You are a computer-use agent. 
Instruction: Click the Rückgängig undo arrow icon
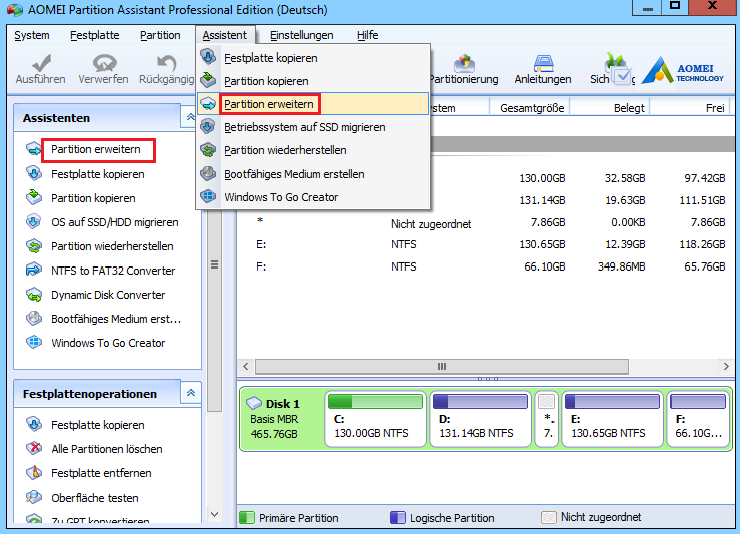pyautogui.click(x=166, y=63)
